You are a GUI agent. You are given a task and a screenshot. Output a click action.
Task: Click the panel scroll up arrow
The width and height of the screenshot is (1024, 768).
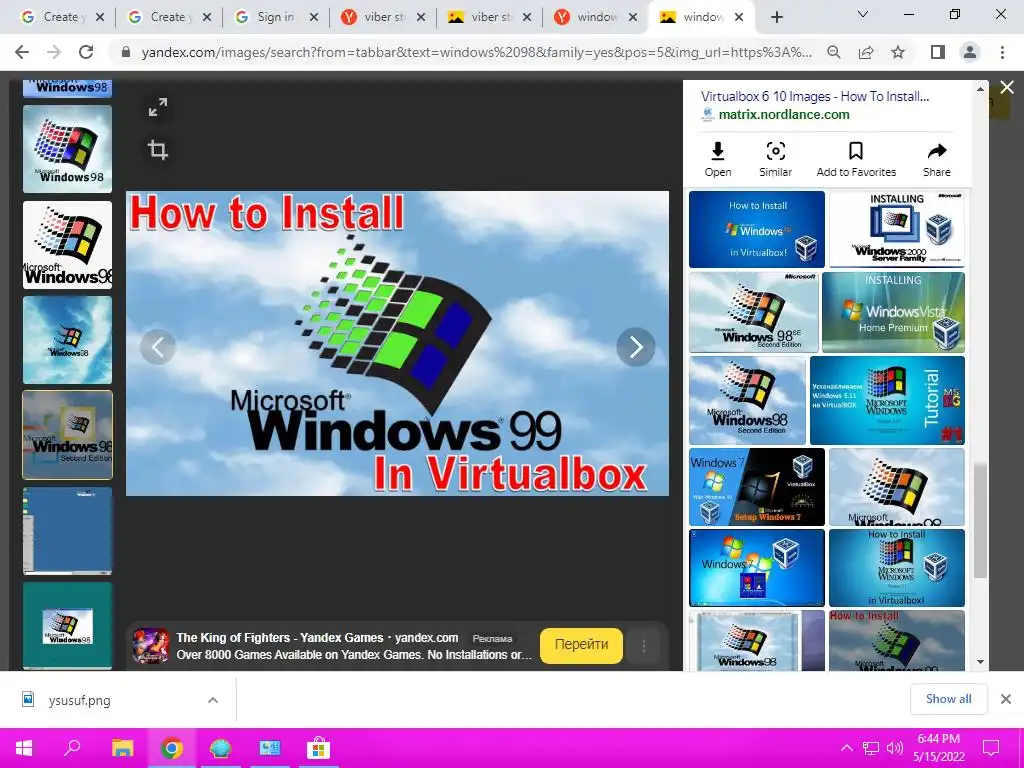point(980,88)
